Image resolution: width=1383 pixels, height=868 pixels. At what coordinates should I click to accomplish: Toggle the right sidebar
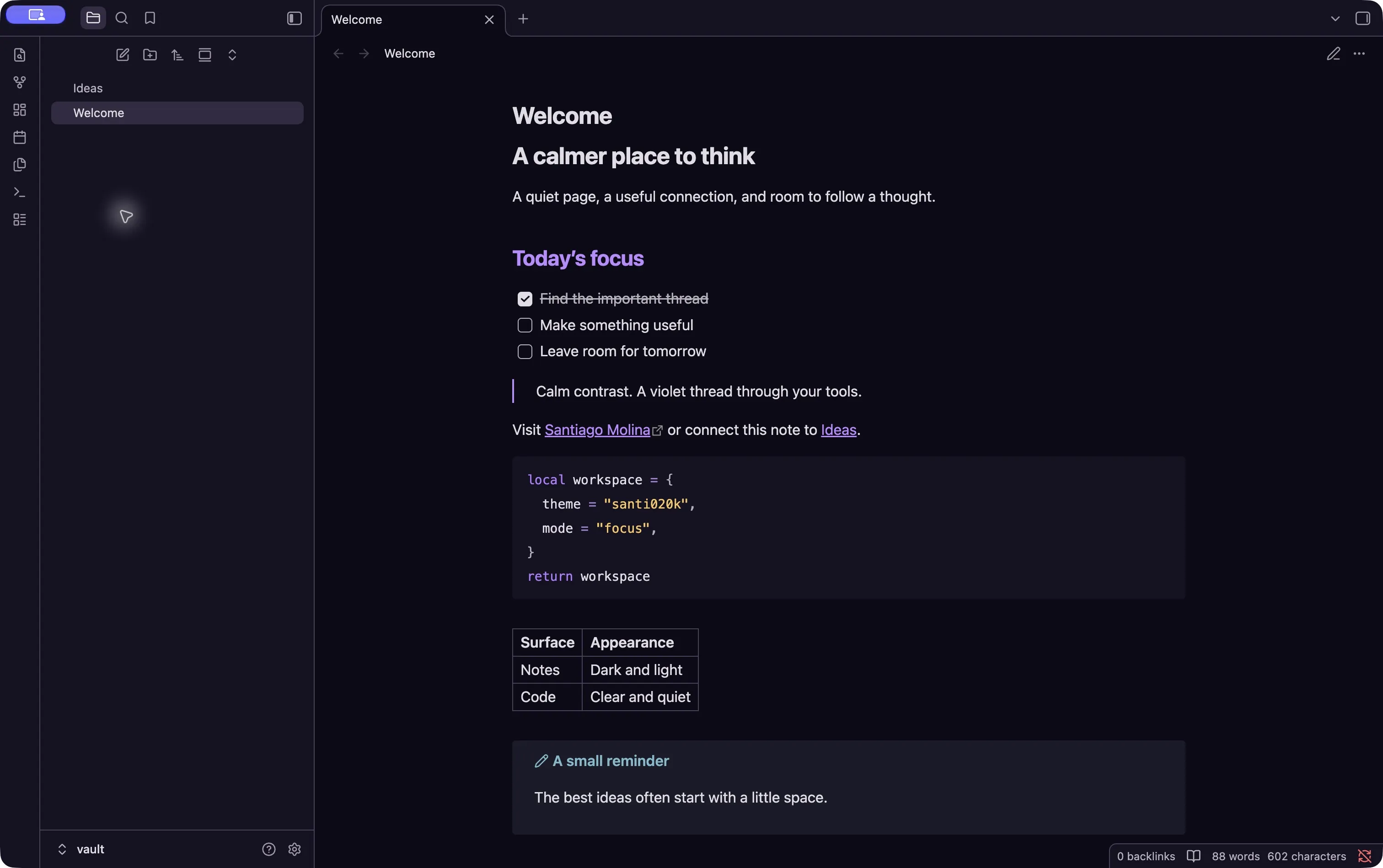(x=1362, y=18)
